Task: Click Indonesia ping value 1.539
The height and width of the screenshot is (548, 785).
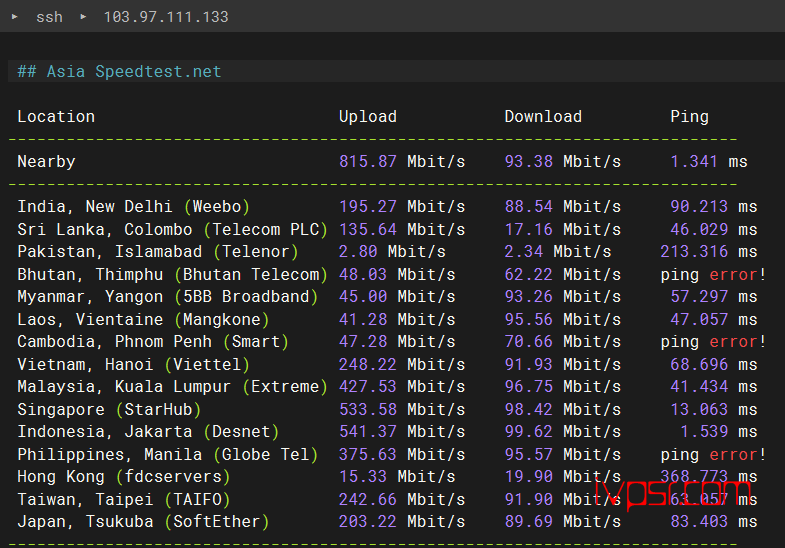Action: pyautogui.click(x=704, y=432)
